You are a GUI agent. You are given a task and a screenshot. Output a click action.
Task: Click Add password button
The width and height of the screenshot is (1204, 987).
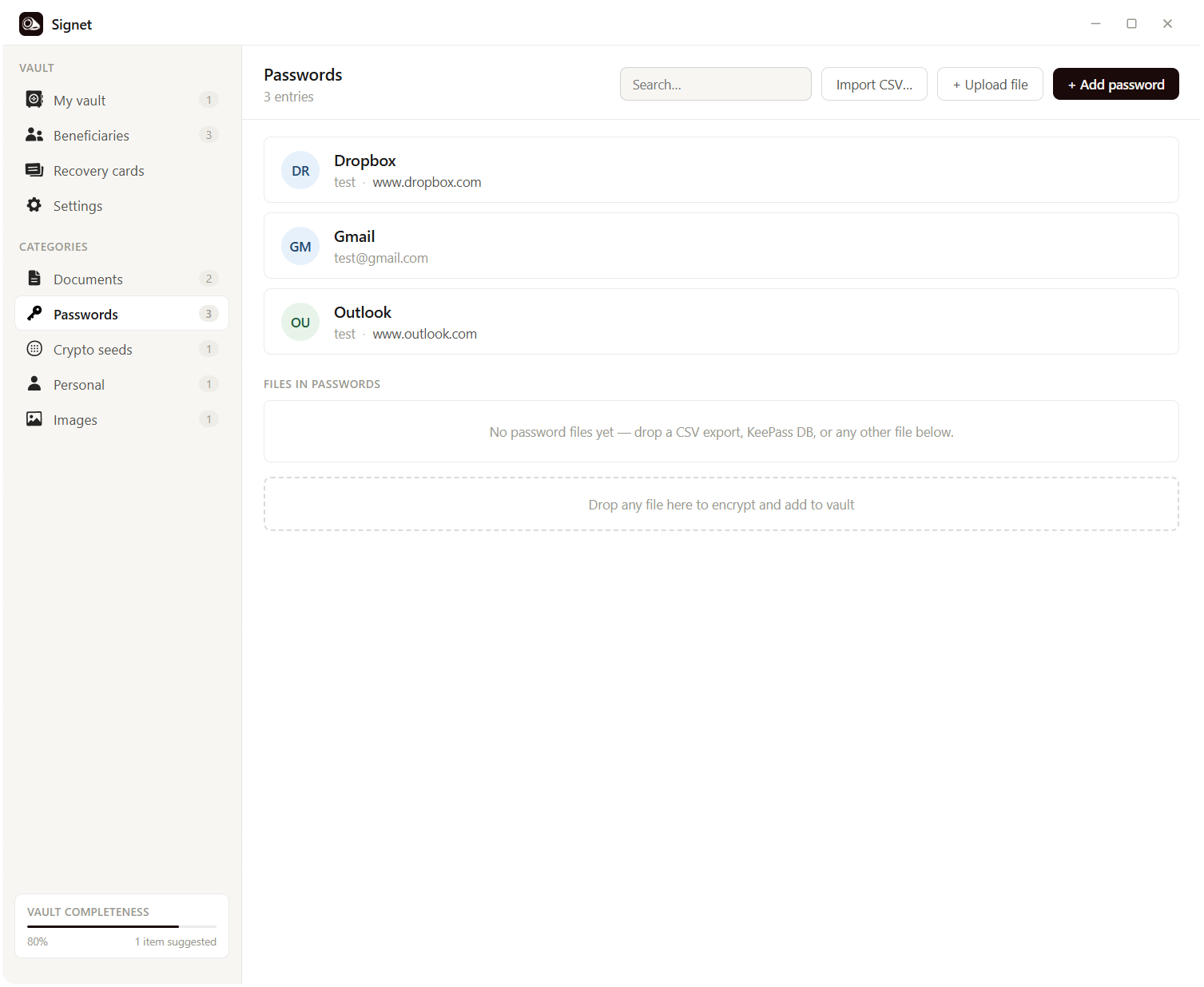[x=1115, y=84]
